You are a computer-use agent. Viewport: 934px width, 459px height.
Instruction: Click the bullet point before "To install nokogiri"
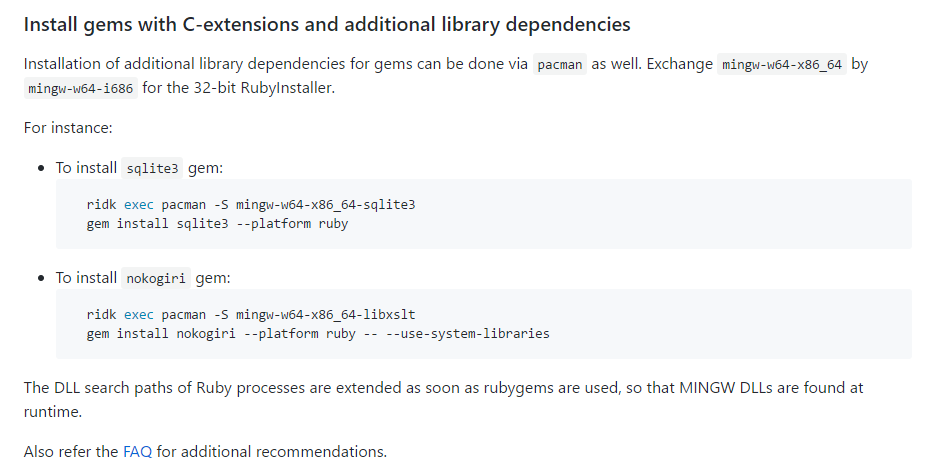pyautogui.click(x=42, y=278)
